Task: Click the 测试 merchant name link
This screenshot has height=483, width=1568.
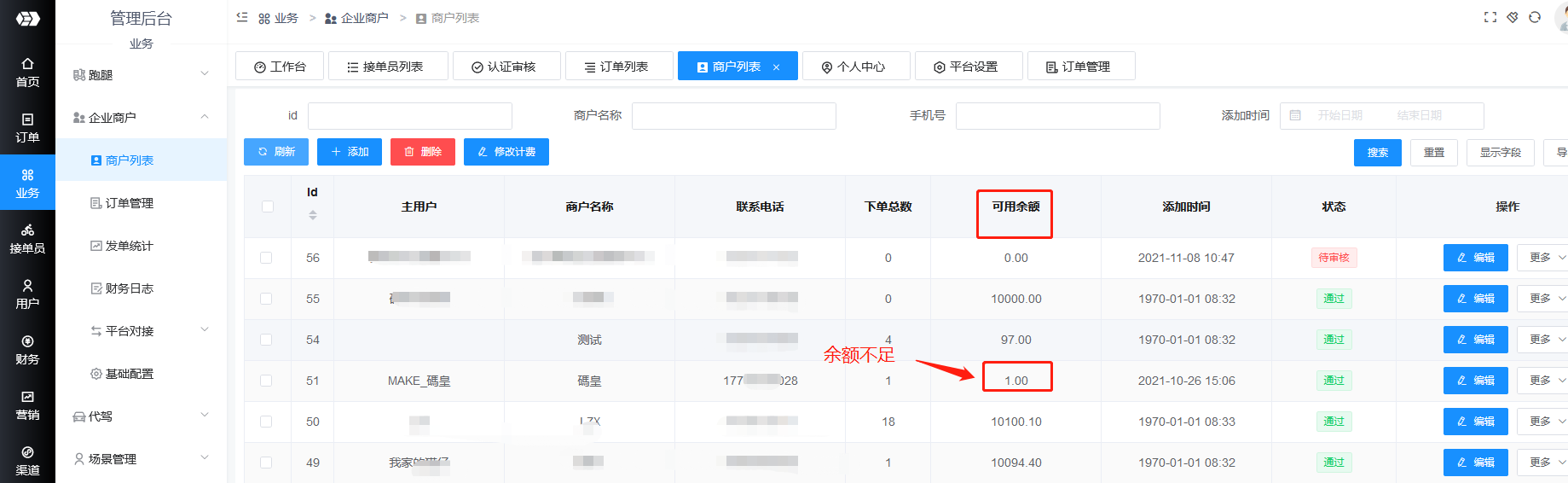Action: coord(589,340)
